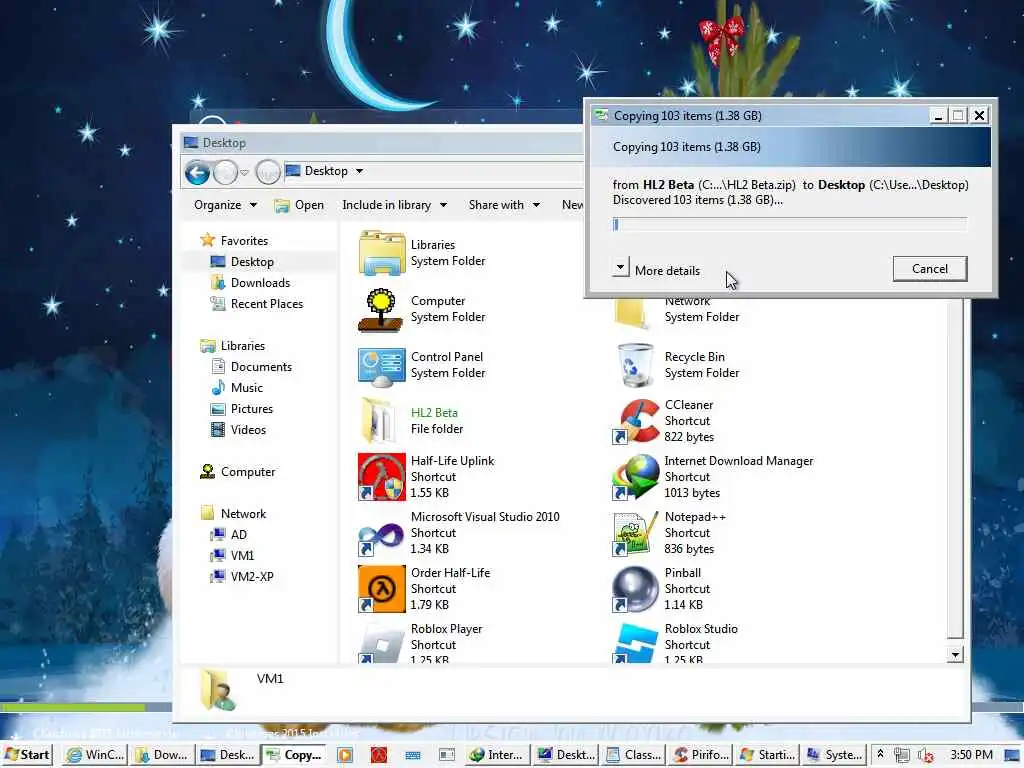Select the HL2 Beta folder icon

[x=379, y=421]
